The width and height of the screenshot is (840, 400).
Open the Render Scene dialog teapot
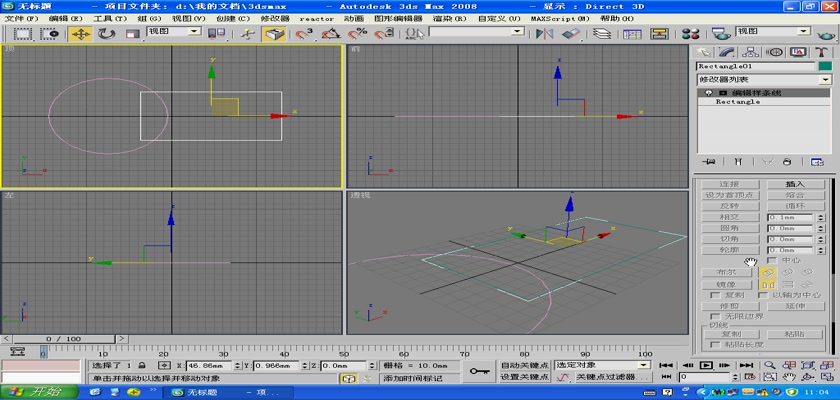click(x=722, y=34)
